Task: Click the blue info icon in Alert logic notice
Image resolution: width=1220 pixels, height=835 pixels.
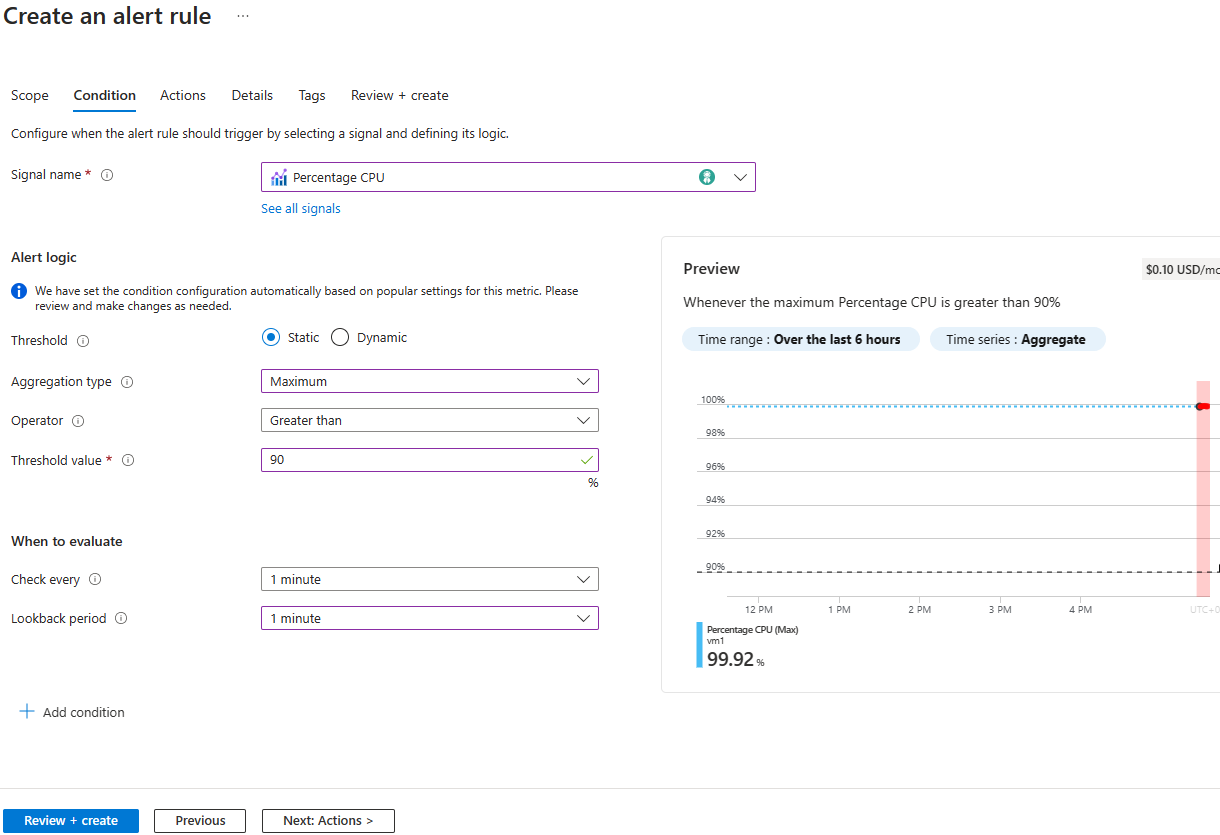Action: 18,291
